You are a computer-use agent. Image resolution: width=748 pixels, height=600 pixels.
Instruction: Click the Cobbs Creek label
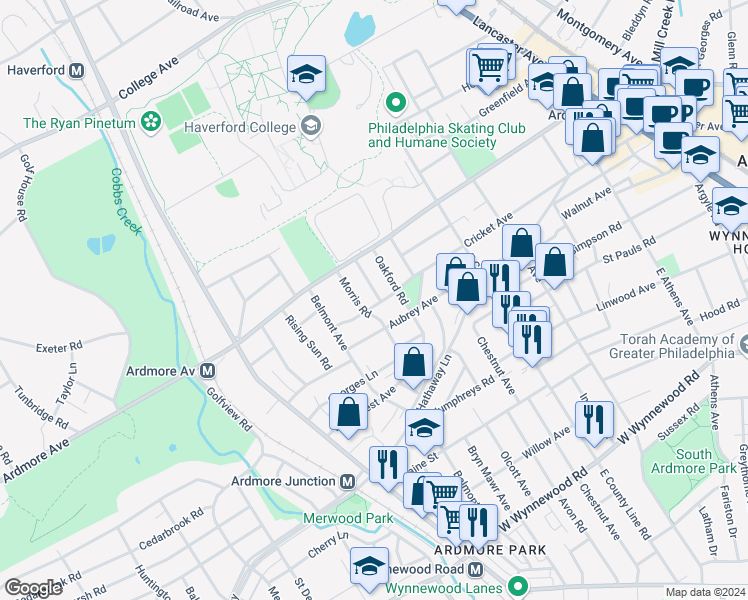click(126, 202)
